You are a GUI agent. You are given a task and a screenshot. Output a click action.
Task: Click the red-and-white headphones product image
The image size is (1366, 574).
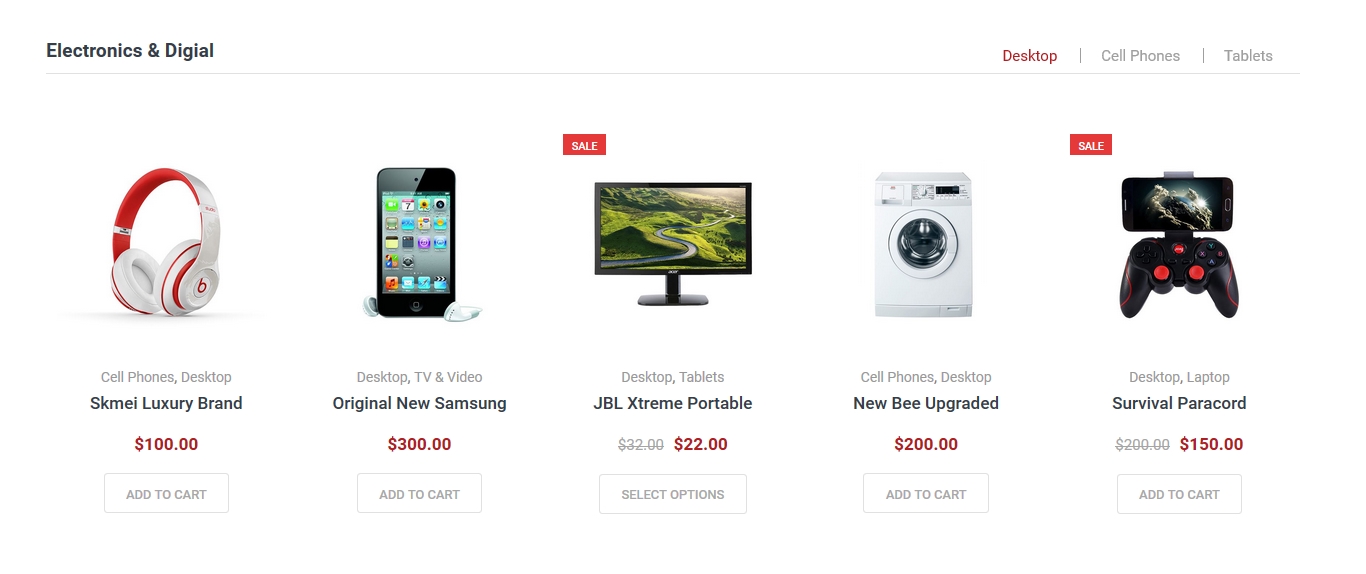coord(166,243)
